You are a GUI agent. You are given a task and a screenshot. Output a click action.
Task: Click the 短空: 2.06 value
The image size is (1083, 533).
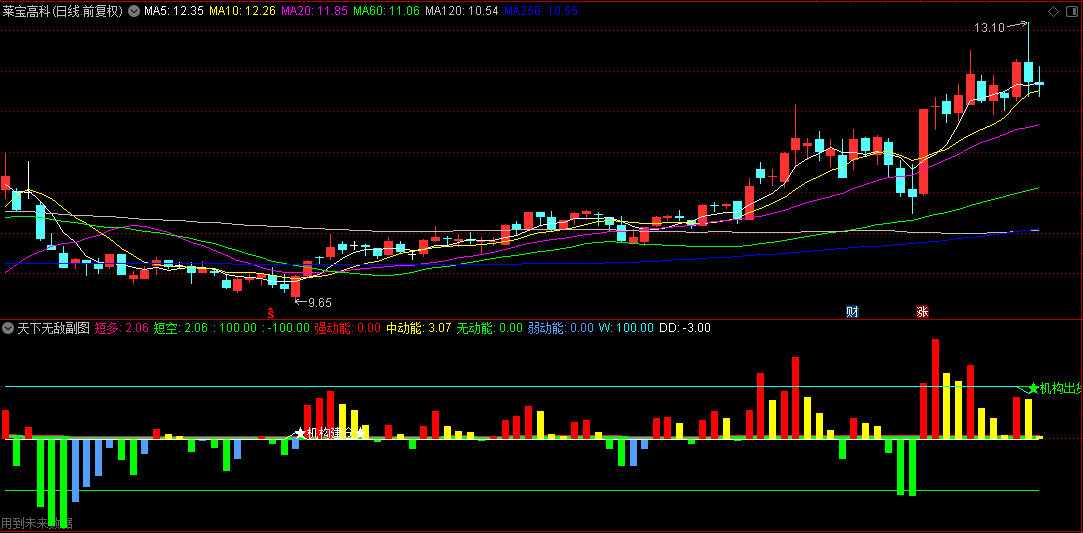(181, 328)
